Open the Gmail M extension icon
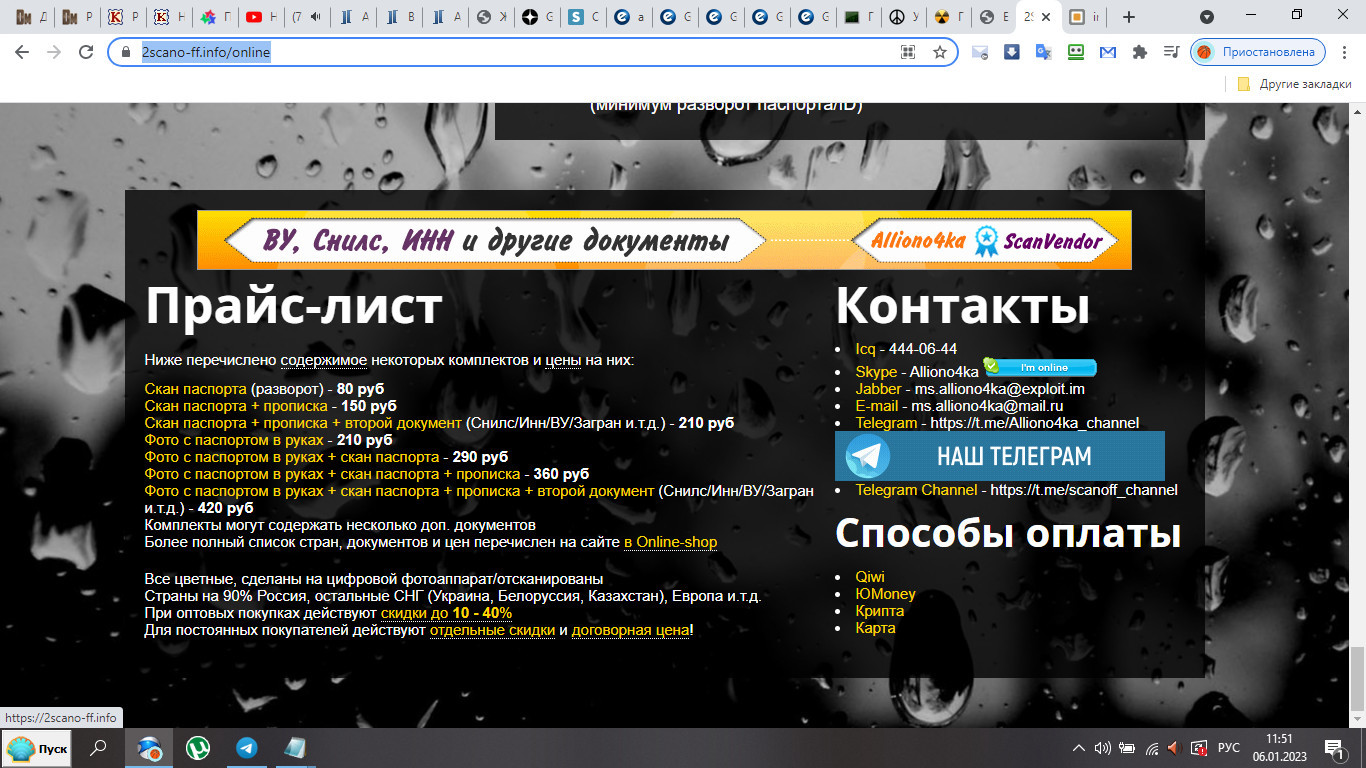The image size is (1366, 768). click(x=1107, y=52)
